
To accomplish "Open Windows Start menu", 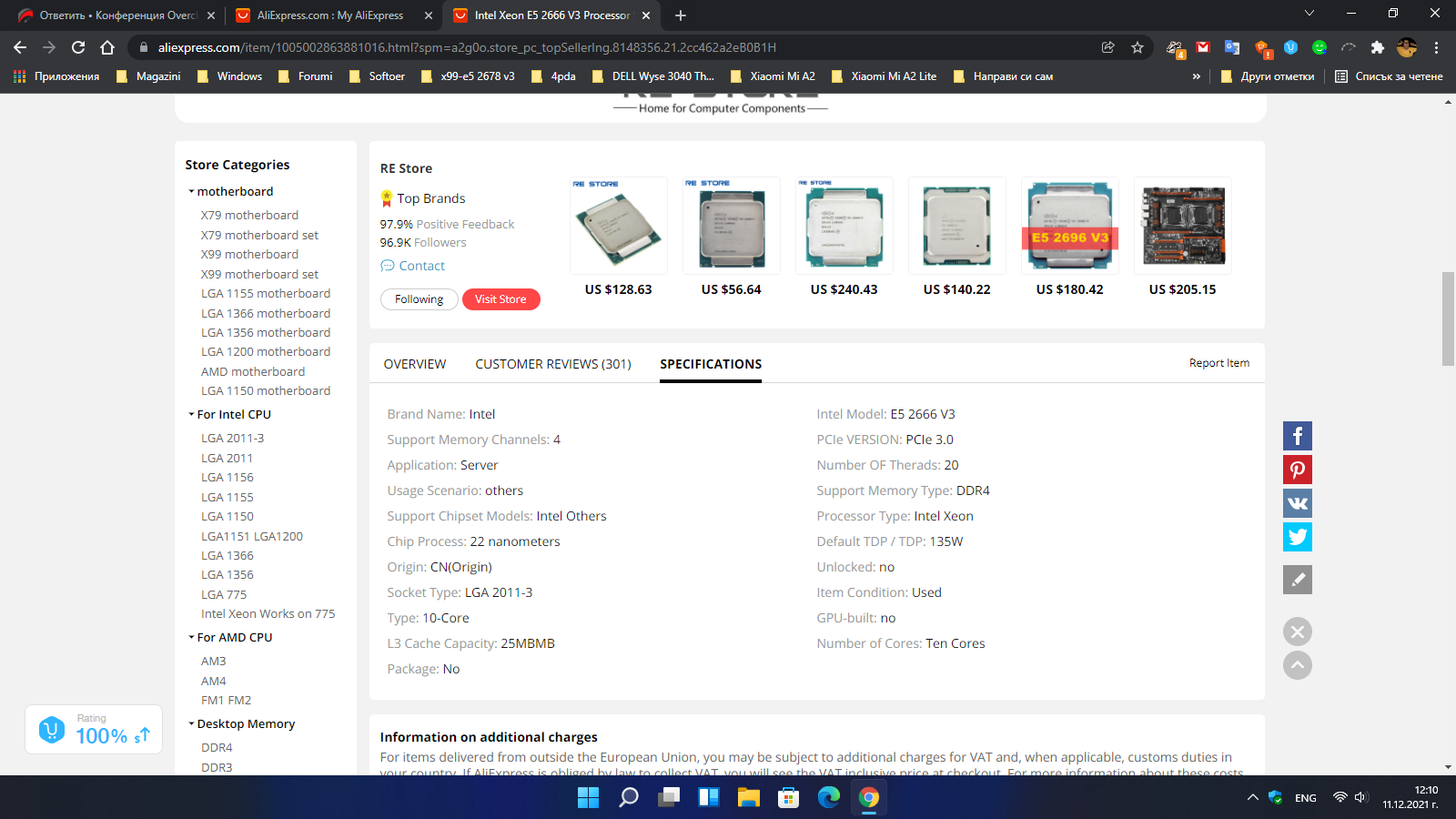I will click(589, 798).
